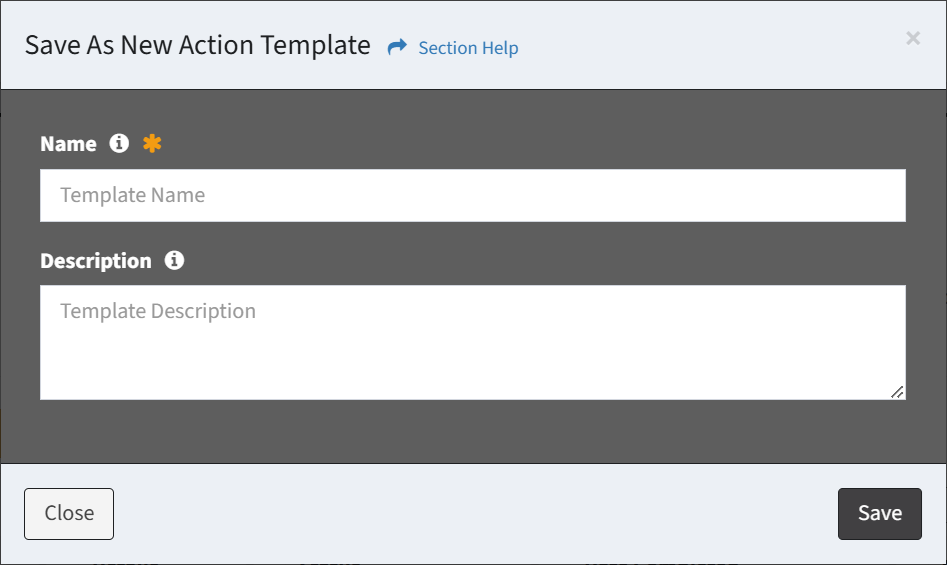Click the info icon beside Description
Screen dimensions: 947x565
click(174, 260)
